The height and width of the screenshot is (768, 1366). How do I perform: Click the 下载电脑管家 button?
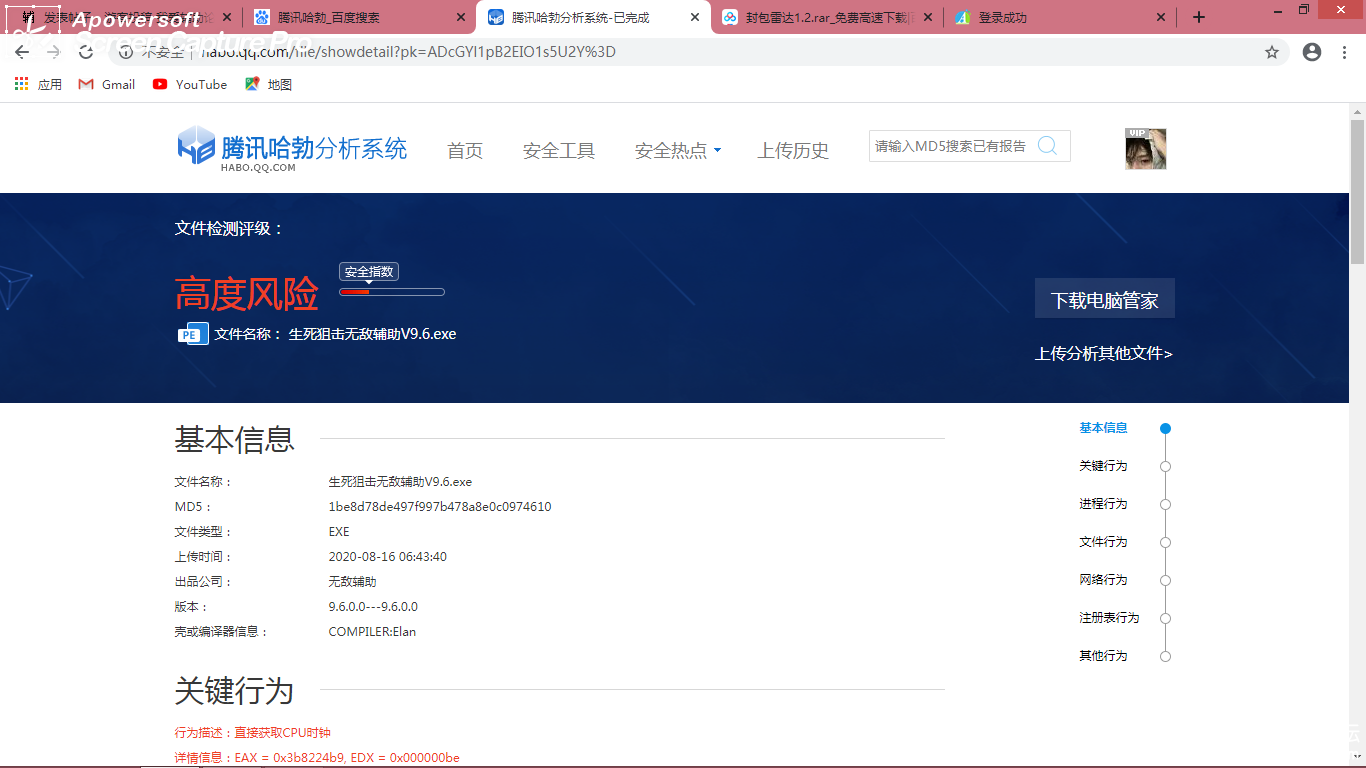[1104, 299]
